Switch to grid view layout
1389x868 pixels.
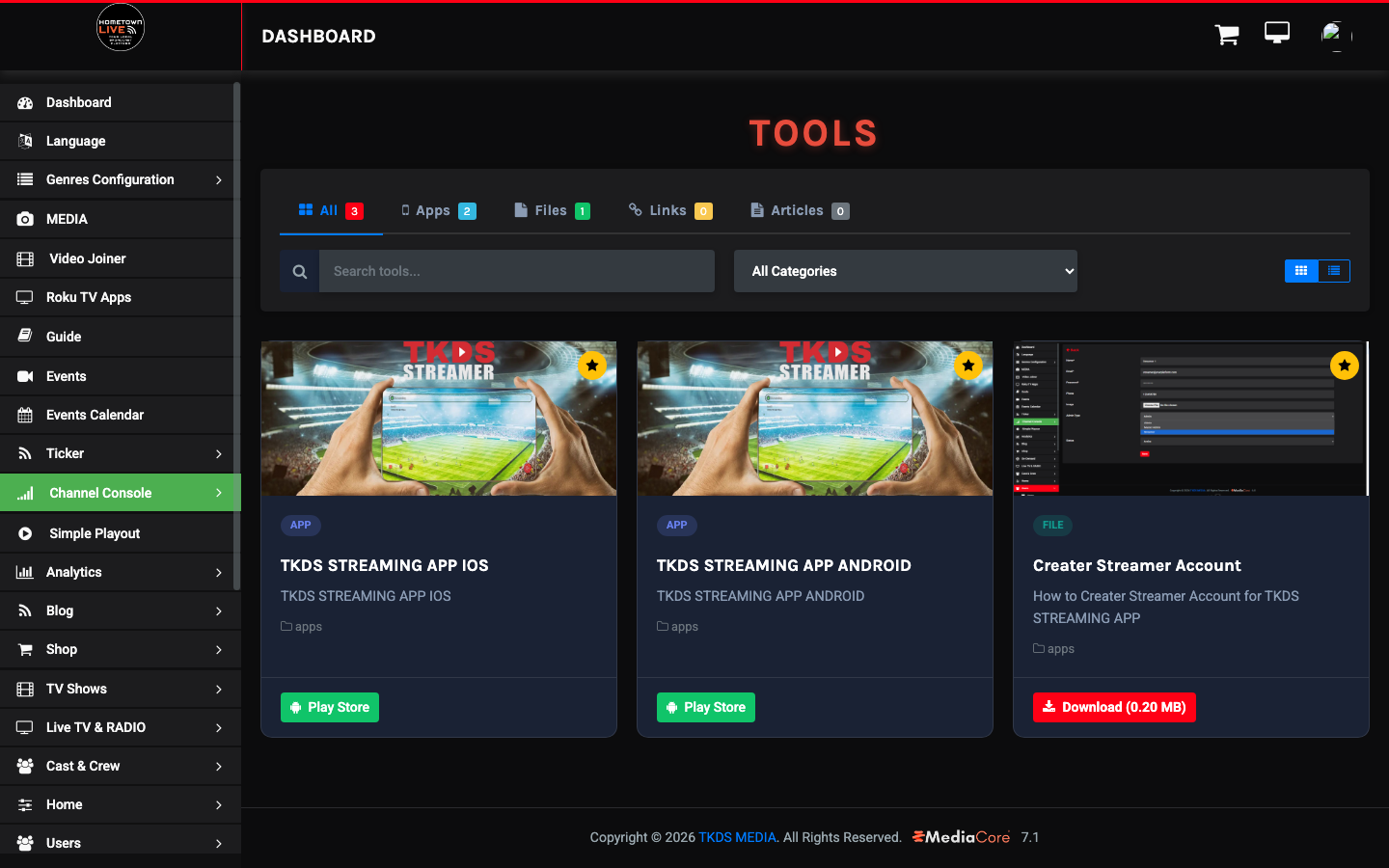[1301, 271]
